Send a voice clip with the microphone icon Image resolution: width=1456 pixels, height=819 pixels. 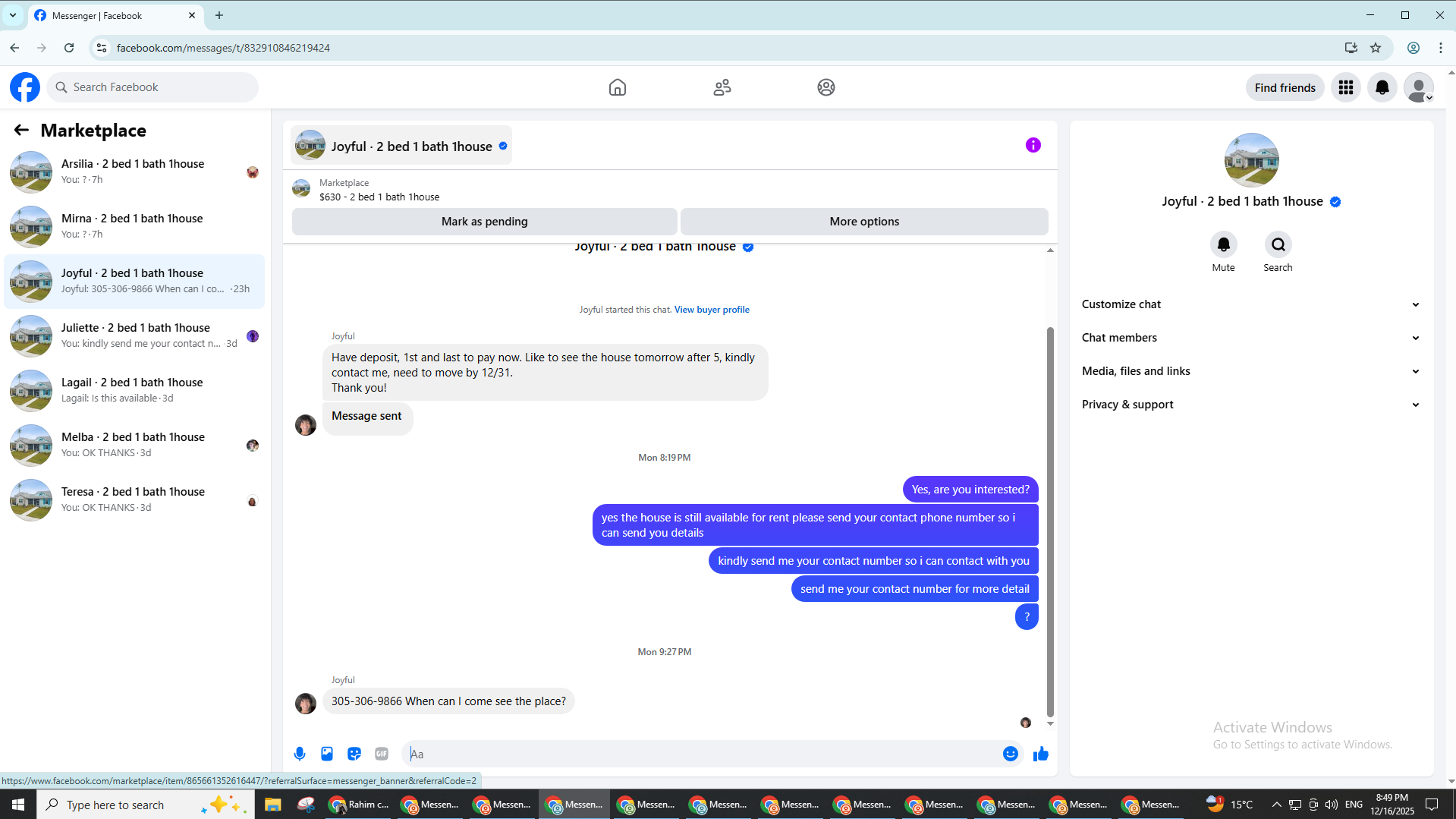pos(300,754)
